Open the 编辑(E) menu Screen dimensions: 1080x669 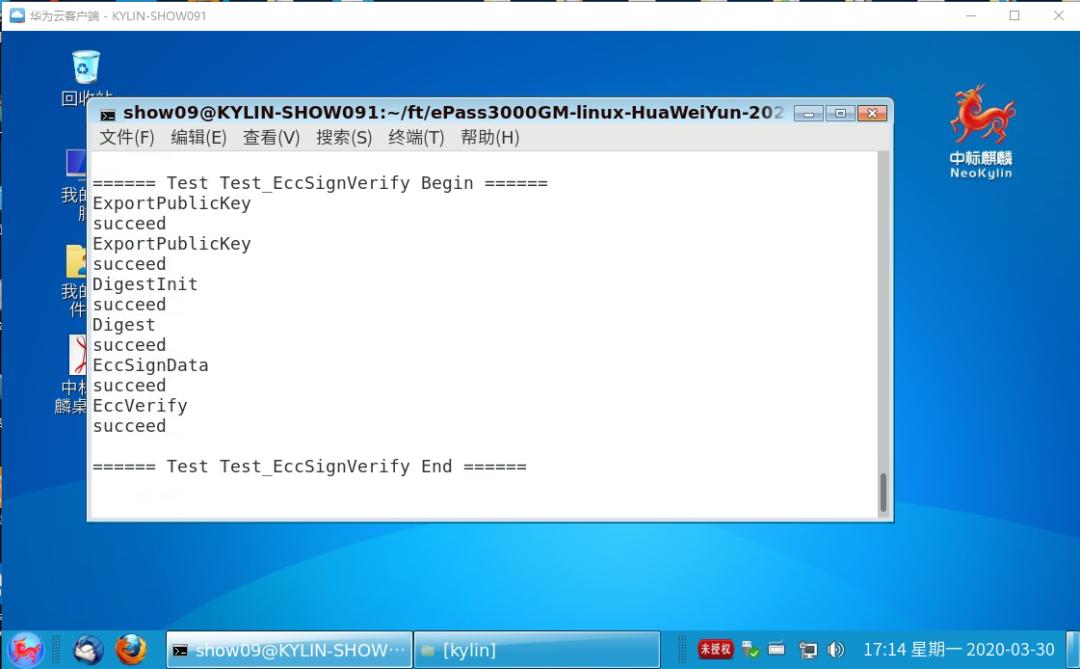199,138
